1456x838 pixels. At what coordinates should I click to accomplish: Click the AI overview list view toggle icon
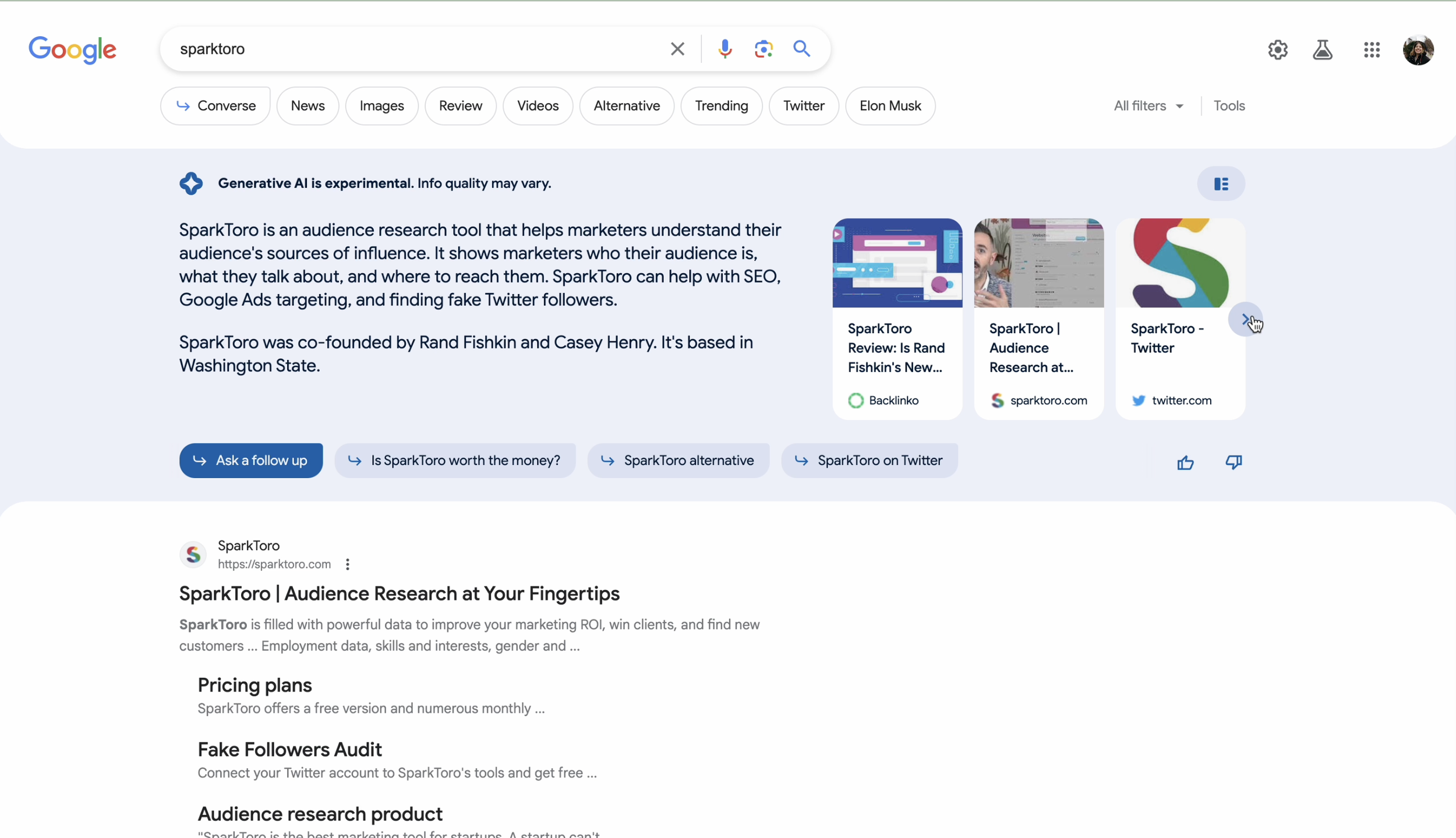(1221, 183)
